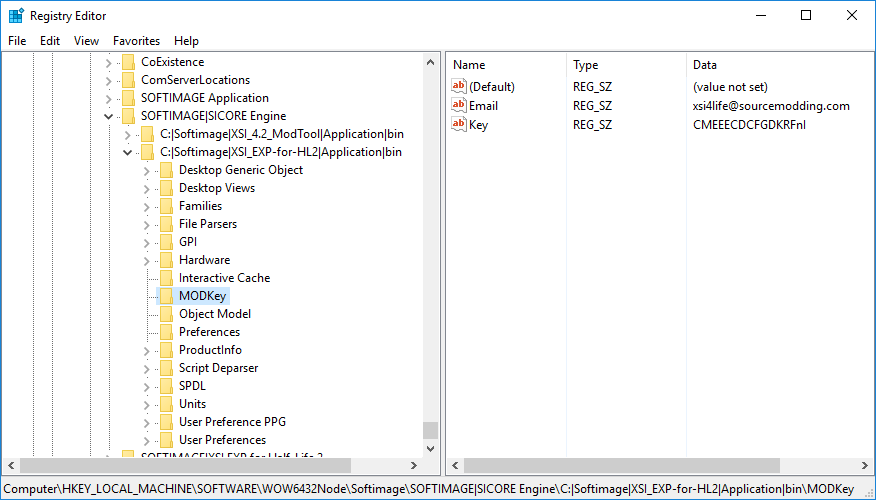Click the User Preference PPG folder icon
The width and height of the screenshot is (876, 500).
pyautogui.click(x=166, y=422)
